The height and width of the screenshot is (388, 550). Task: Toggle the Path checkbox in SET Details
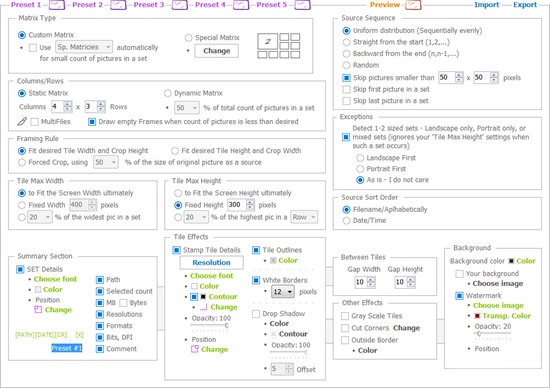pos(100,280)
